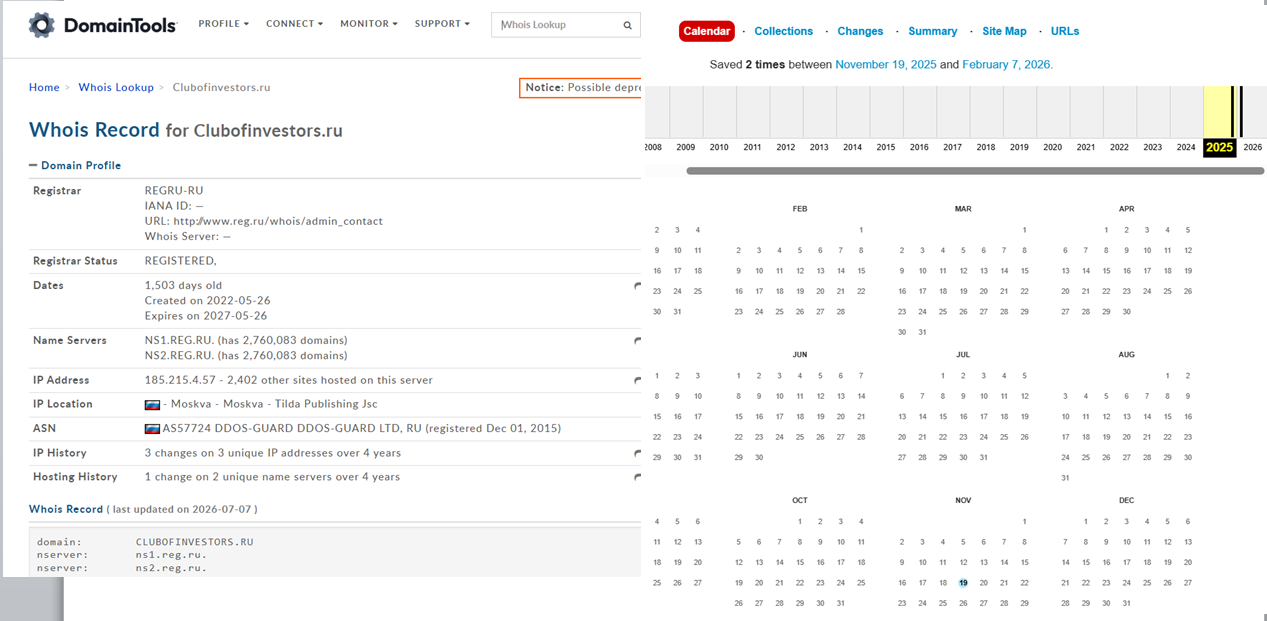Click day 31 in the December calendar
1267x621 pixels.
point(1127,604)
